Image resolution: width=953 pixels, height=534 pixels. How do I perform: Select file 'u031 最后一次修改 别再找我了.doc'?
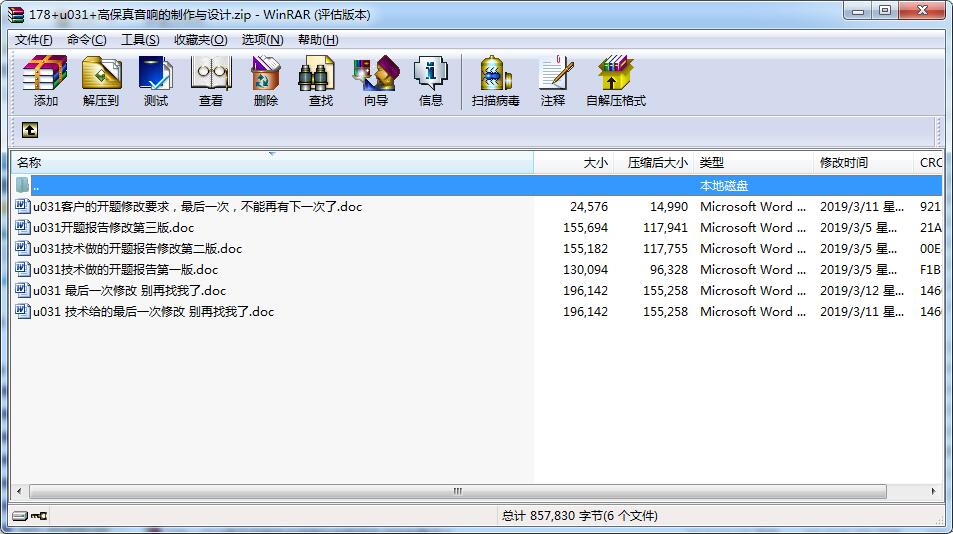tap(129, 290)
